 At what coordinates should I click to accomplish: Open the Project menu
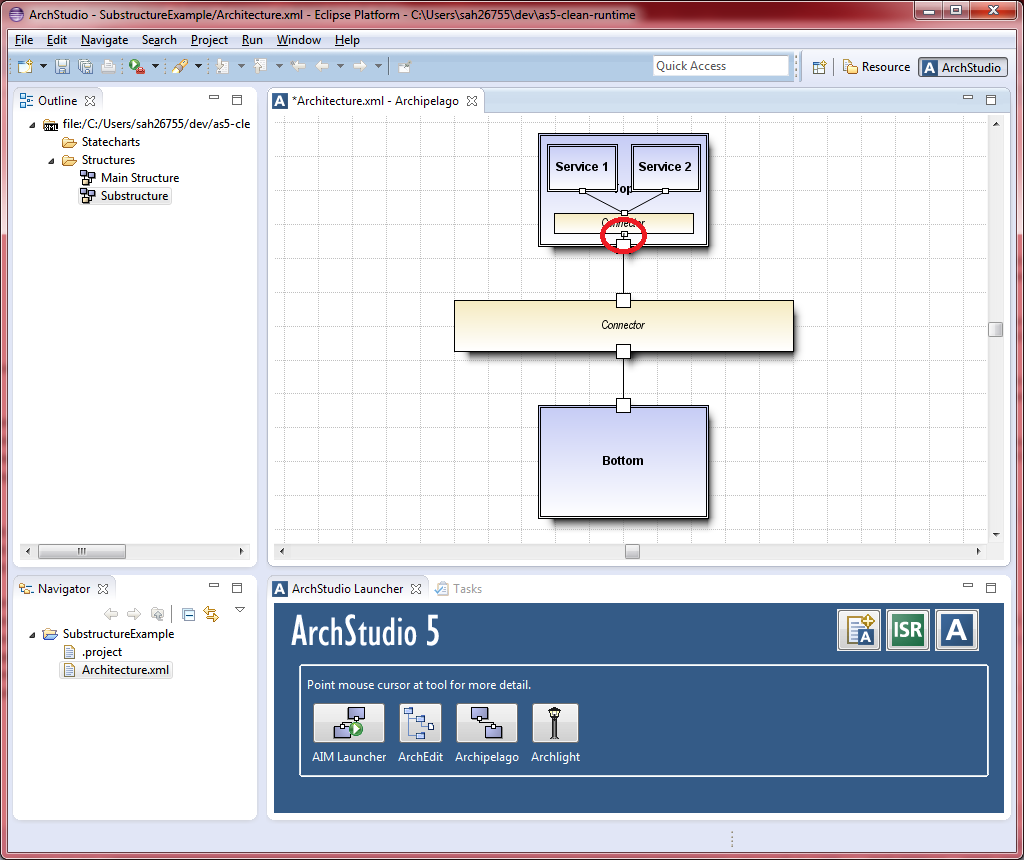(209, 40)
